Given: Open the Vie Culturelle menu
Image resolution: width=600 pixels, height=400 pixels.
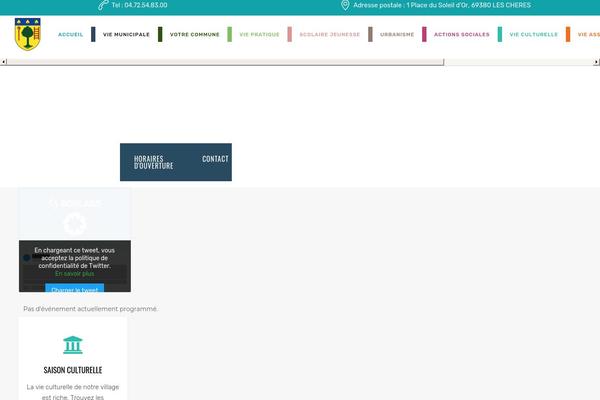Looking at the screenshot, I should tap(533, 34).
